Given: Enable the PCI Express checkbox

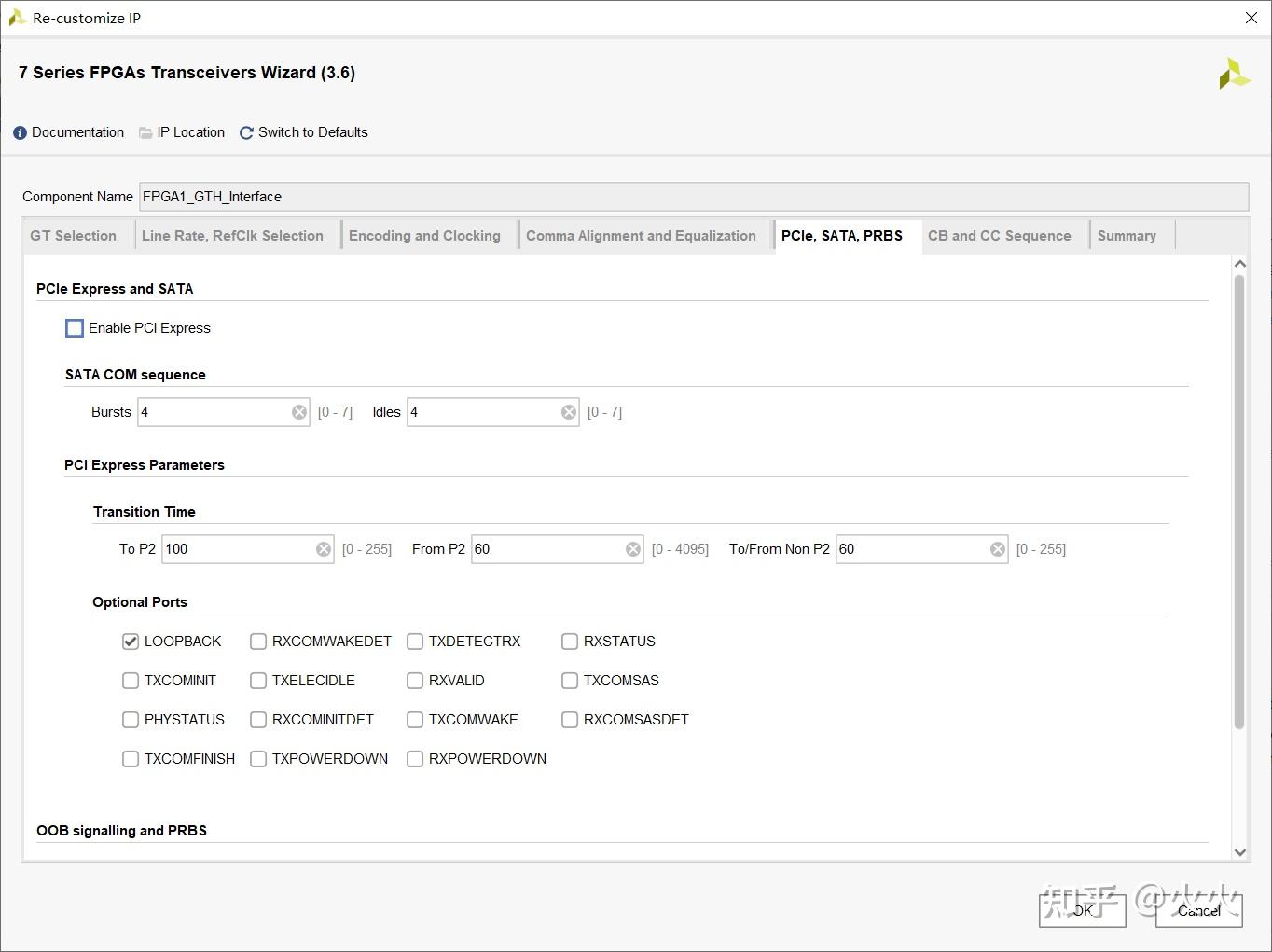Looking at the screenshot, I should 75,328.
